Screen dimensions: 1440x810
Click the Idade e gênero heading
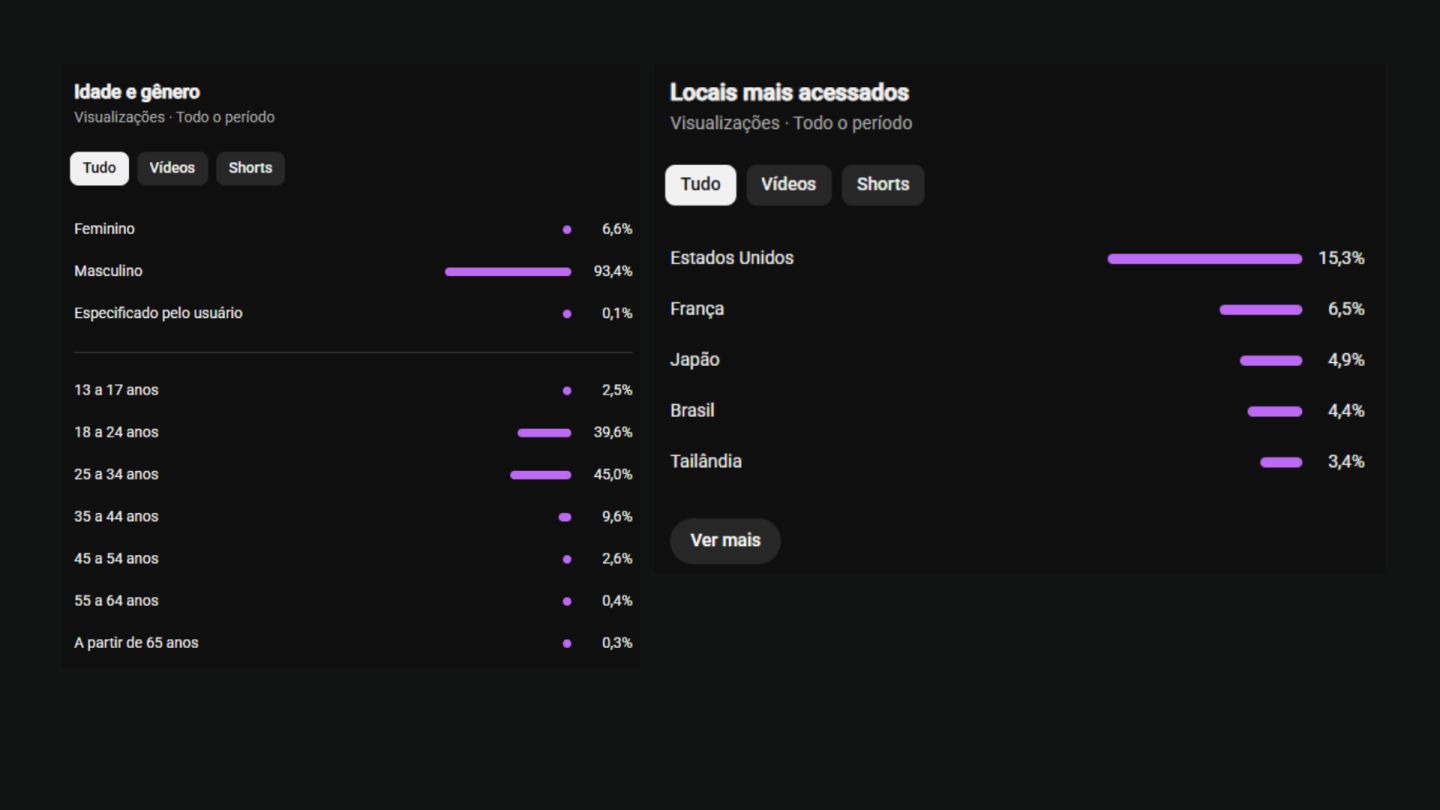pos(137,92)
